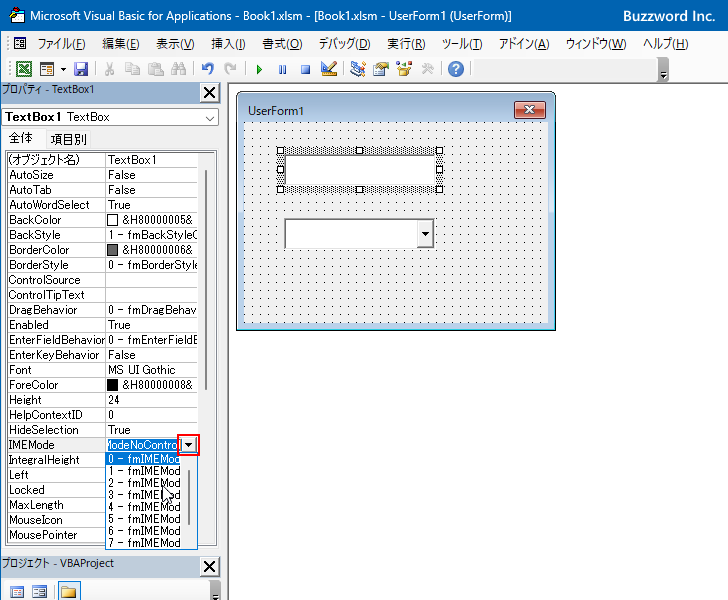Toggle Design Mode icon
This screenshot has height=600, width=728.
coord(329,69)
